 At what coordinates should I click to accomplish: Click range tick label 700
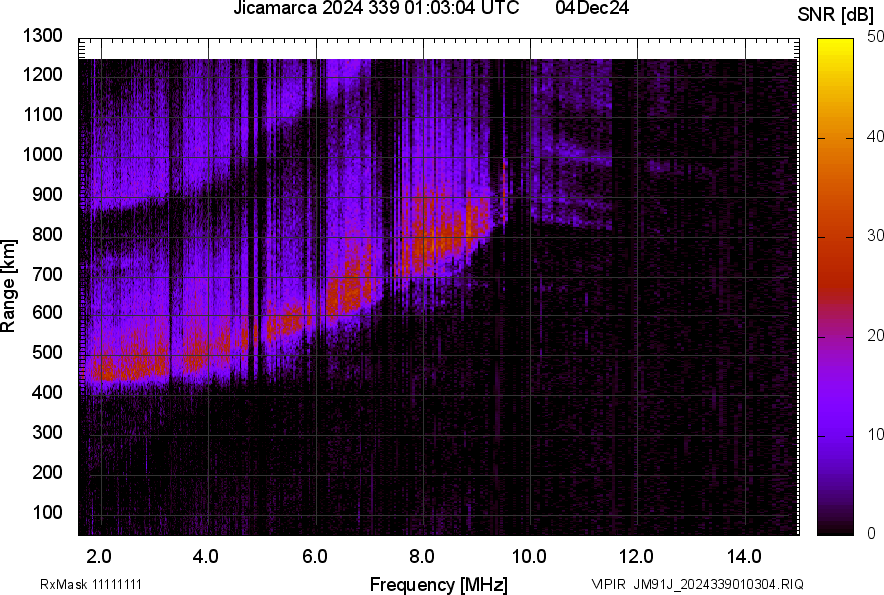tap(47, 274)
